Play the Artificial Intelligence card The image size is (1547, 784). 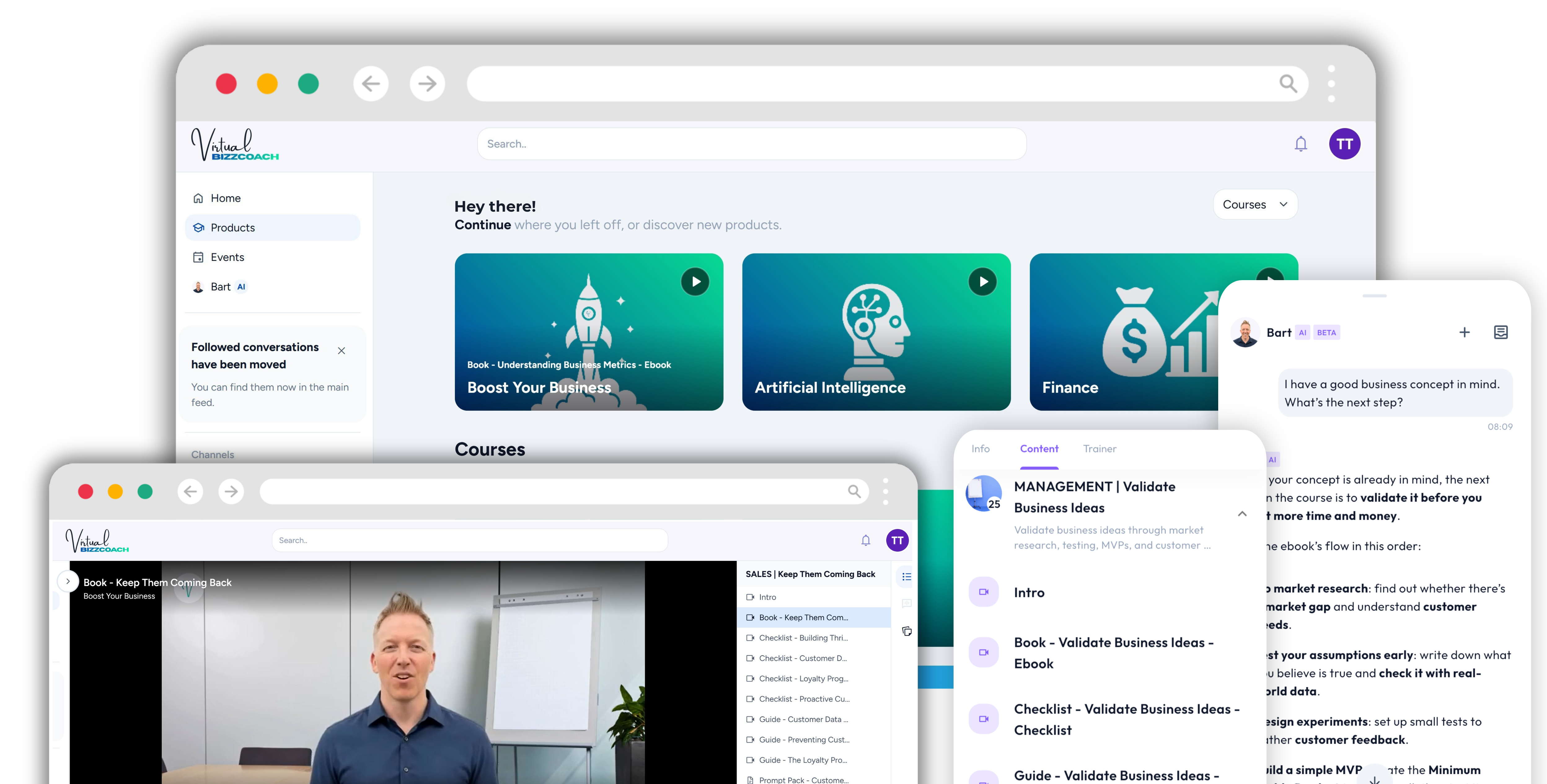pos(982,282)
